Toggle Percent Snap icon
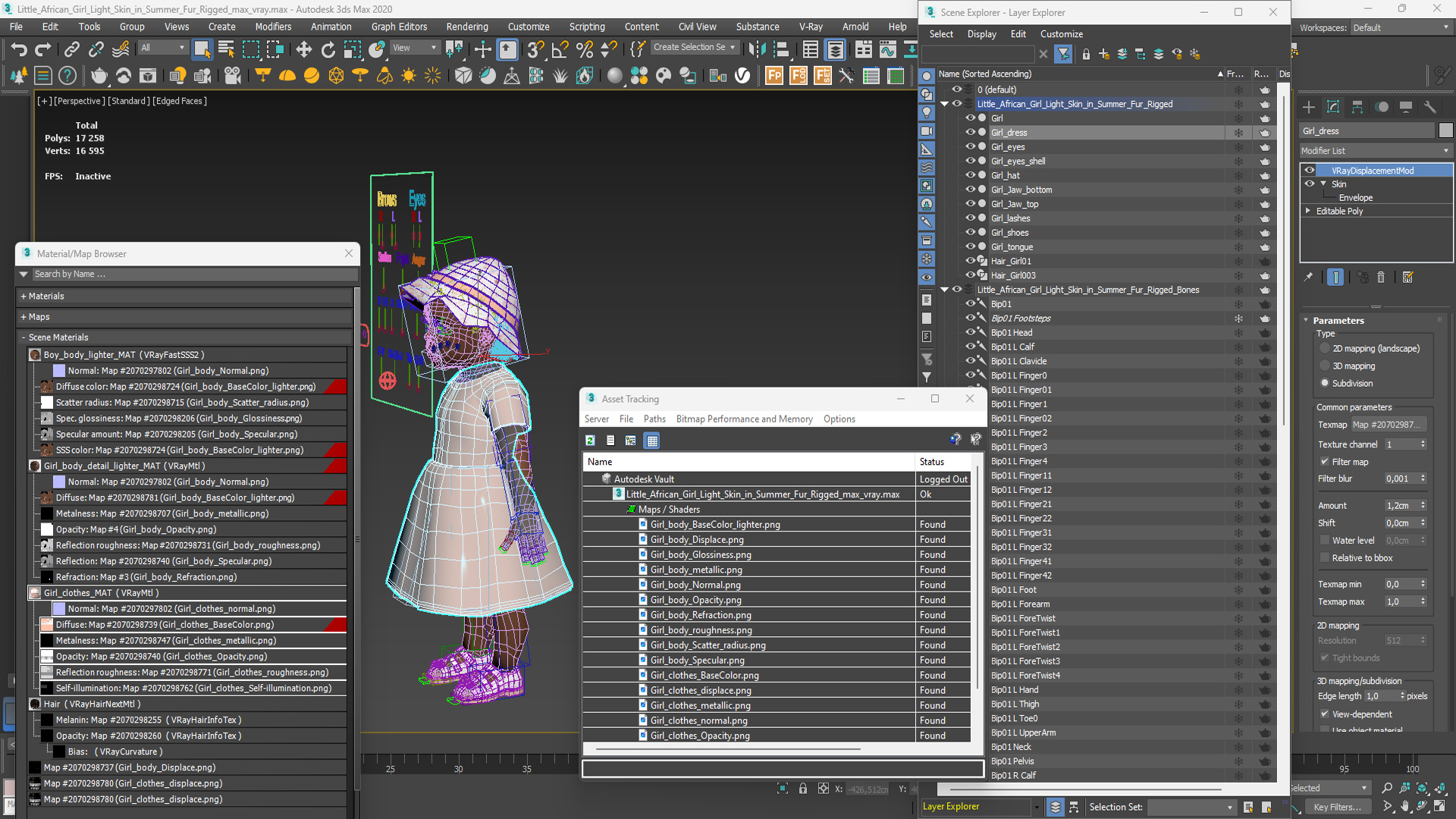The width and height of the screenshot is (1456, 819). point(584,50)
